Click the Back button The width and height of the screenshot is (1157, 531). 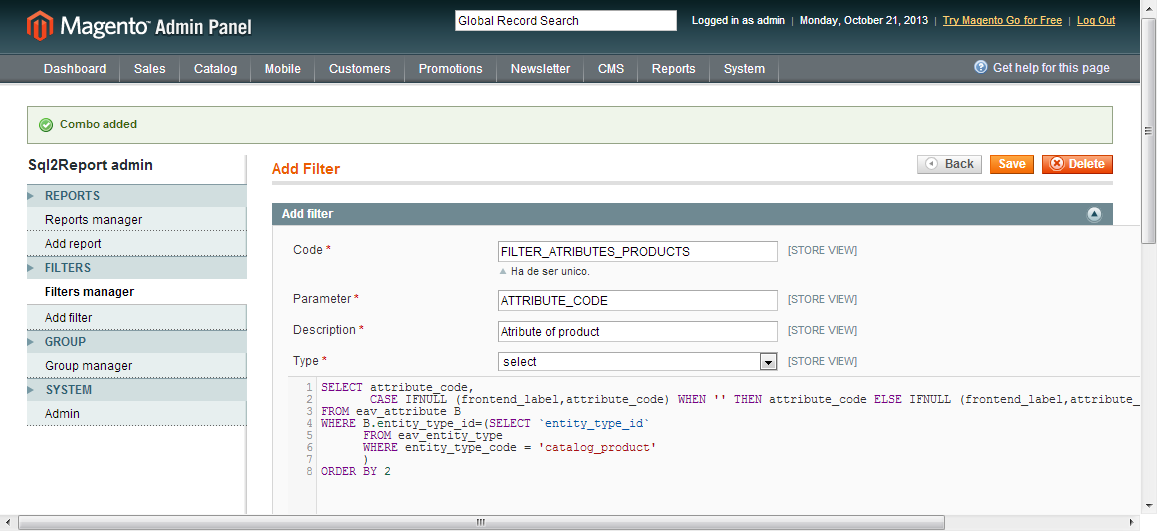click(x=950, y=164)
